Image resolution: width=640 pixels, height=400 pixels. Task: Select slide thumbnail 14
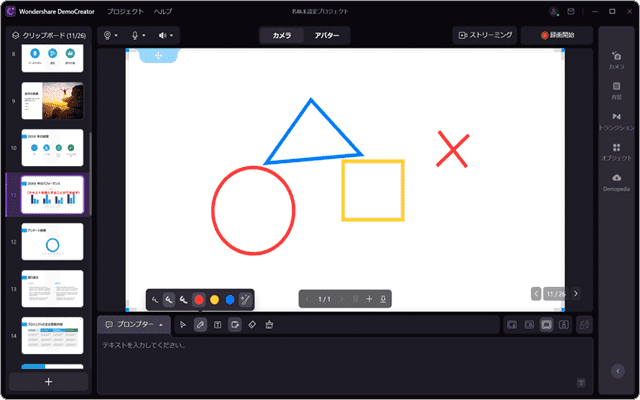coord(52,336)
